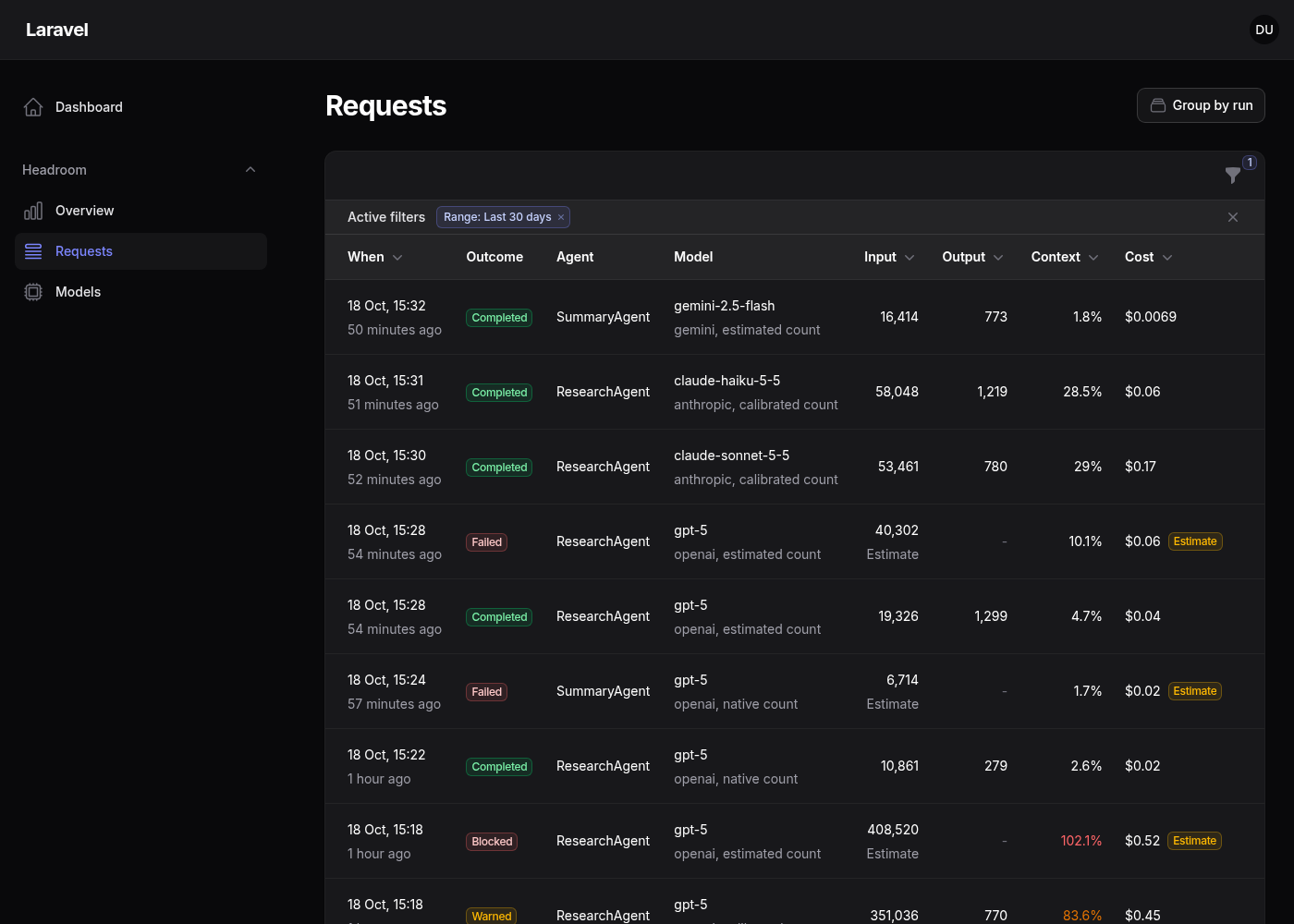Viewport: 1294px width, 924px height.
Task: Sort by the Context column
Action: tap(1065, 257)
